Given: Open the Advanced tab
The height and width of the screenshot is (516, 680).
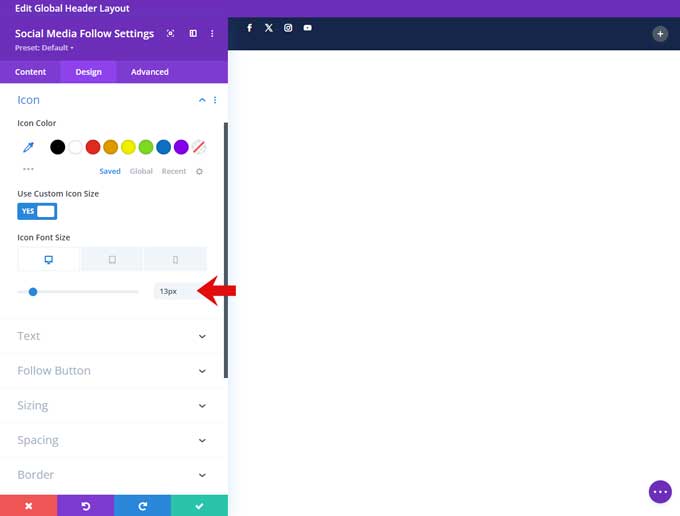Looking at the screenshot, I should point(149,72).
